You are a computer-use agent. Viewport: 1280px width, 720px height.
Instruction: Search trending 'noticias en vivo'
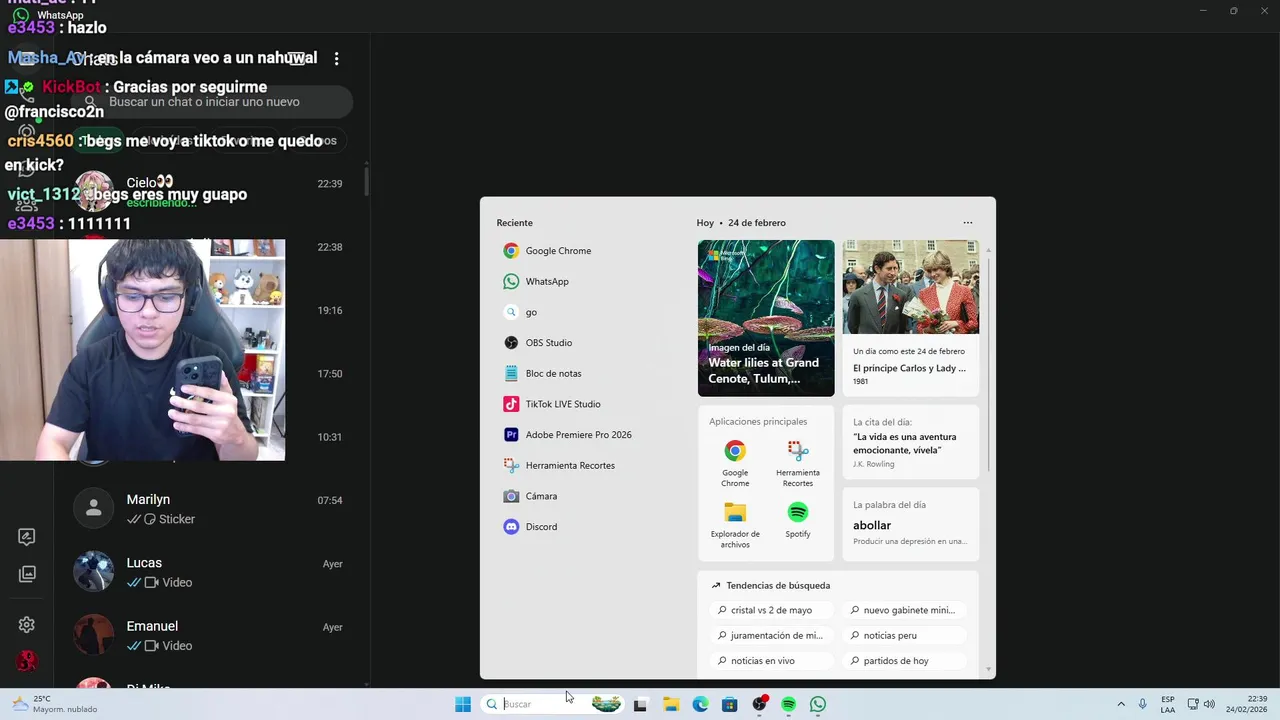point(770,661)
